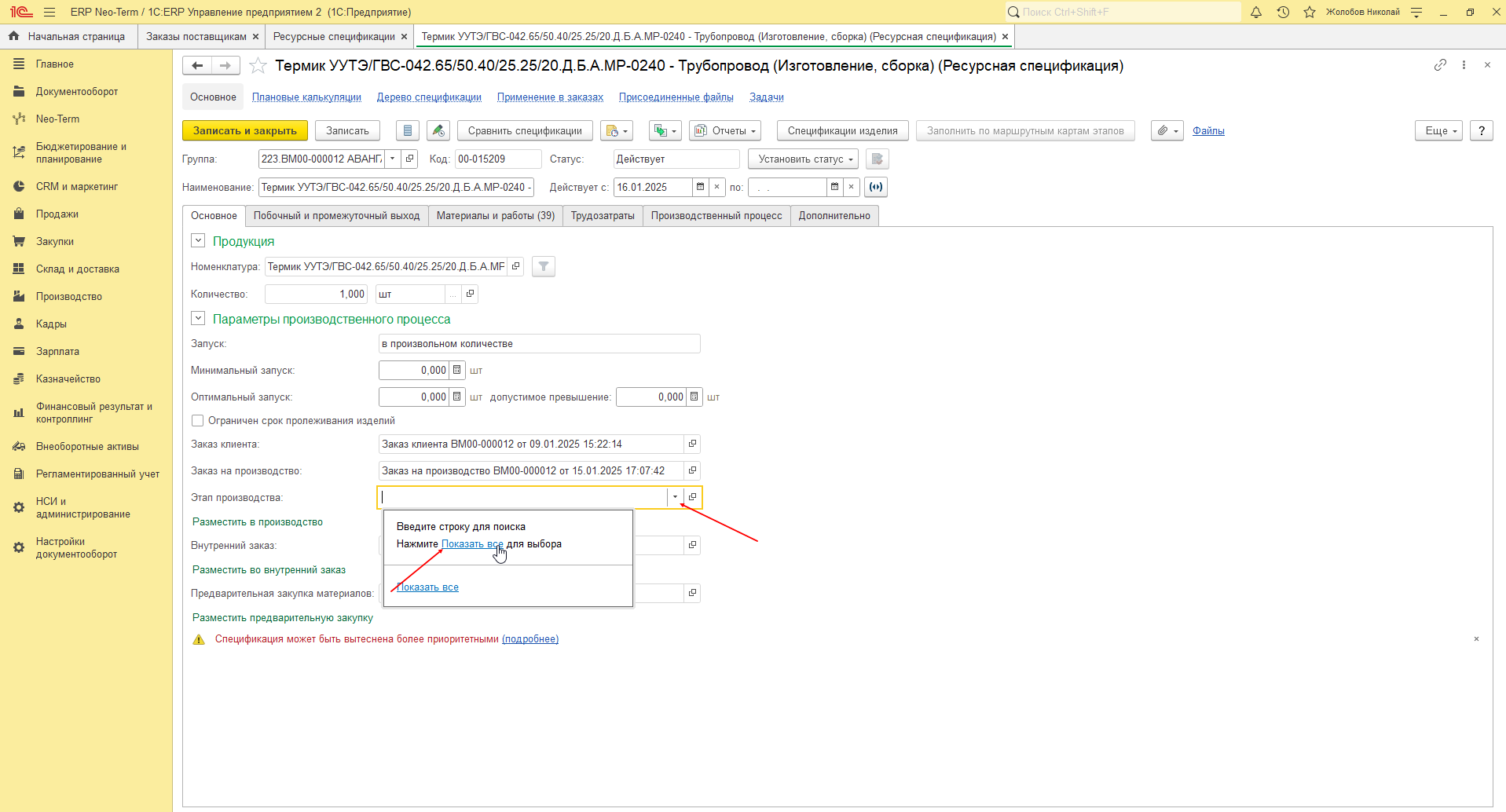Switch to Трудозатраты tab

(x=603, y=216)
